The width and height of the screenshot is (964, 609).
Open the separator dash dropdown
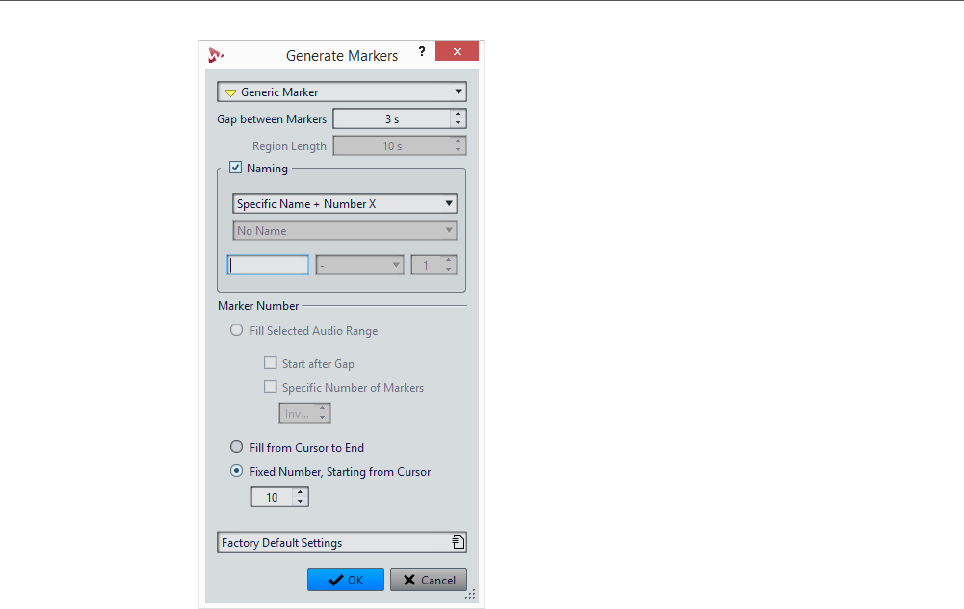pos(360,265)
